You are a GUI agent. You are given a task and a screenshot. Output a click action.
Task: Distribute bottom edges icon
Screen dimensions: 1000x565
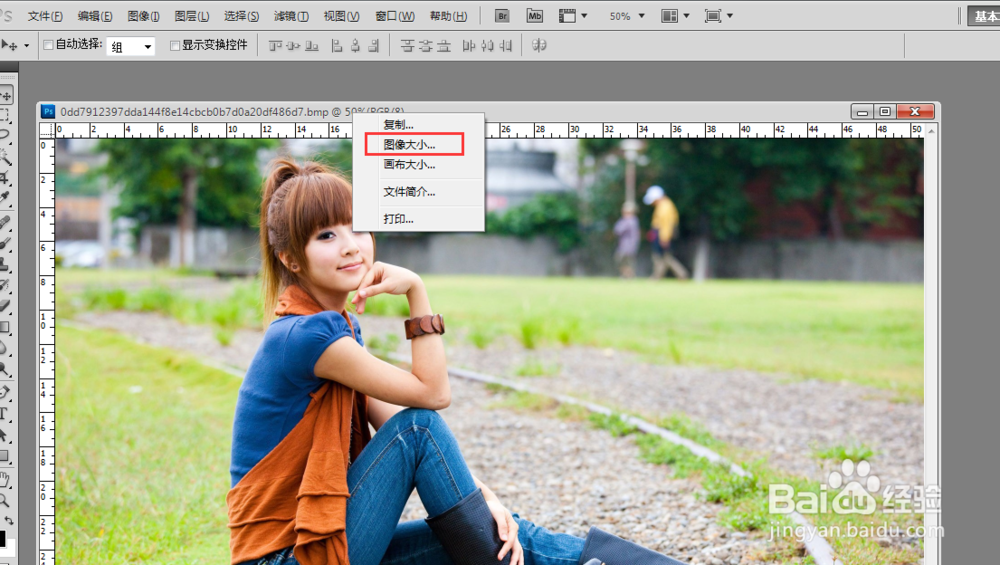pos(444,46)
